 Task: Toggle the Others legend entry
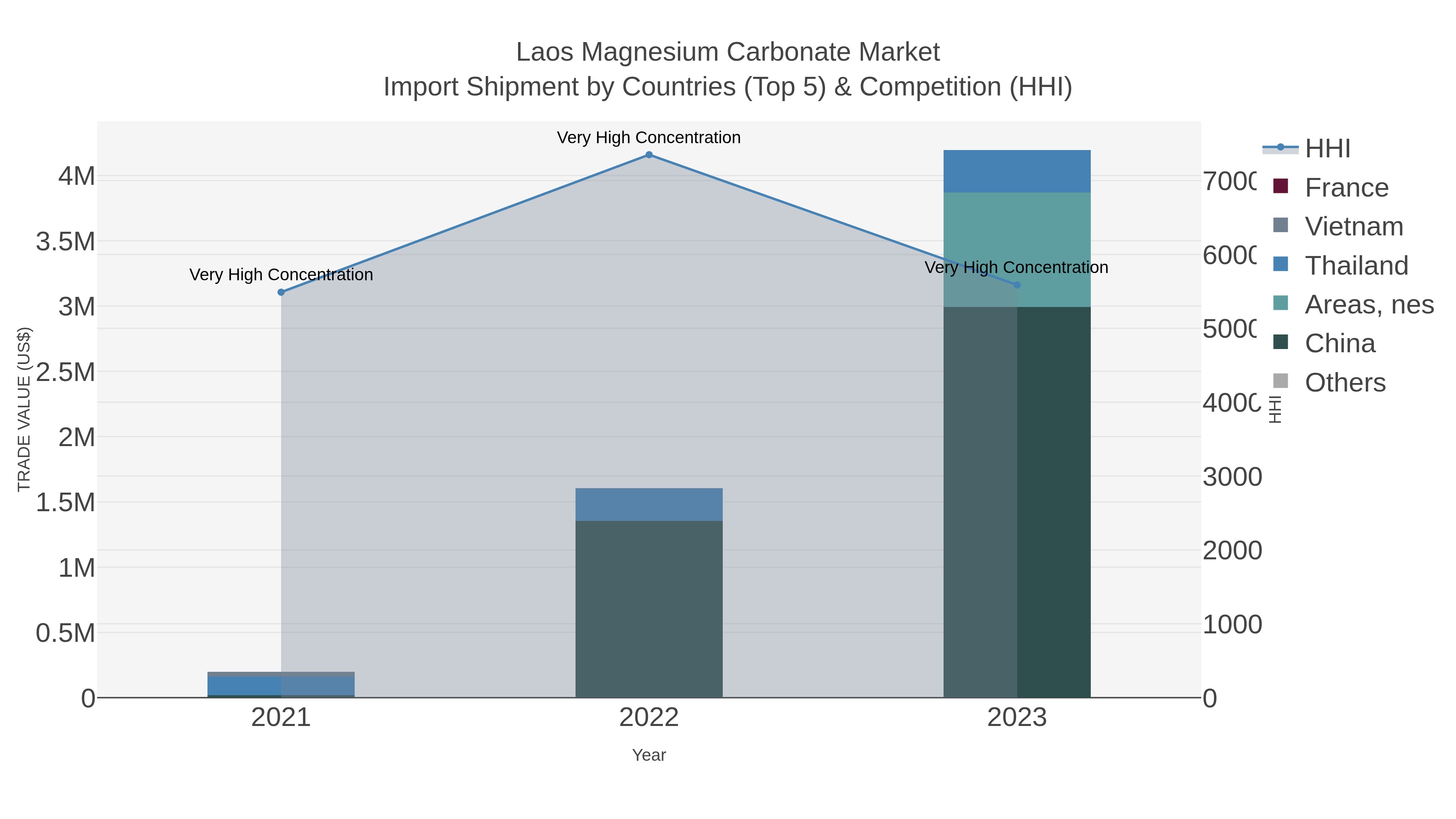click(1329, 383)
